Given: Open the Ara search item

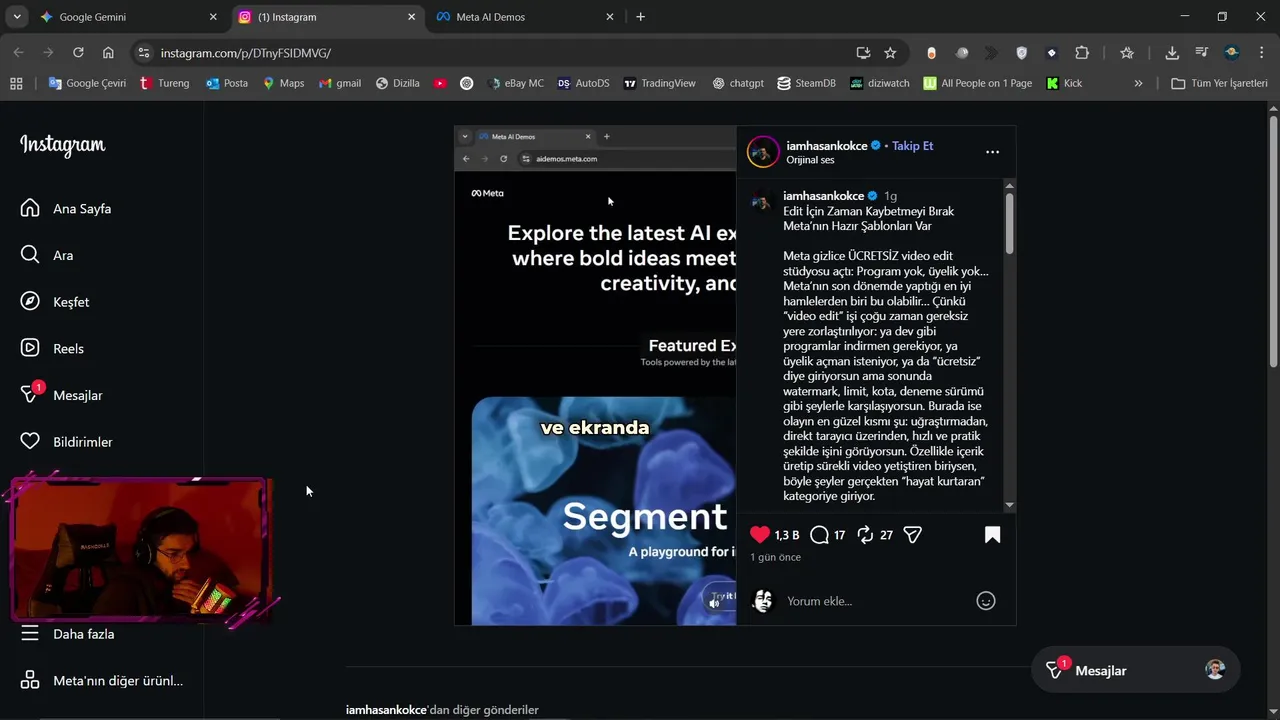Looking at the screenshot, I should [x=47, y=255].
